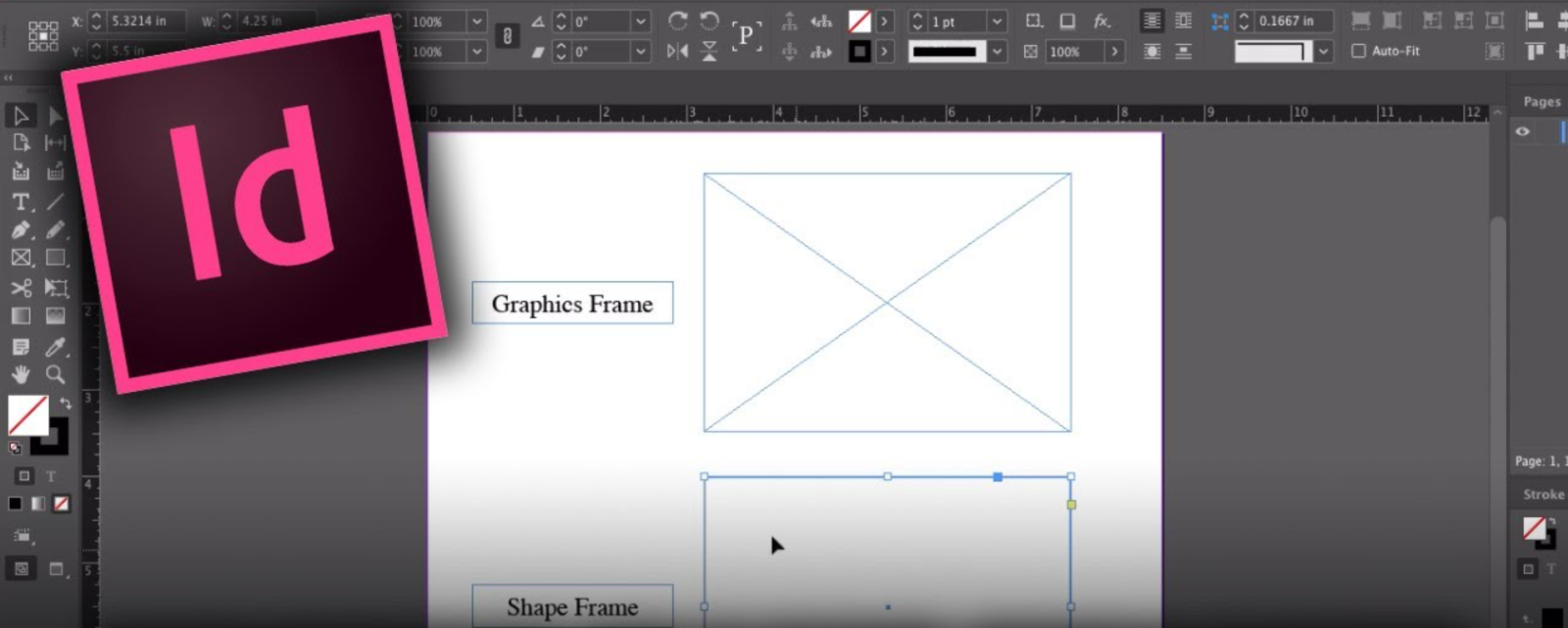The width and height of the screenshot is (1568, 628).
Task: Select the Pen tool
Action: tap(21, 229)
